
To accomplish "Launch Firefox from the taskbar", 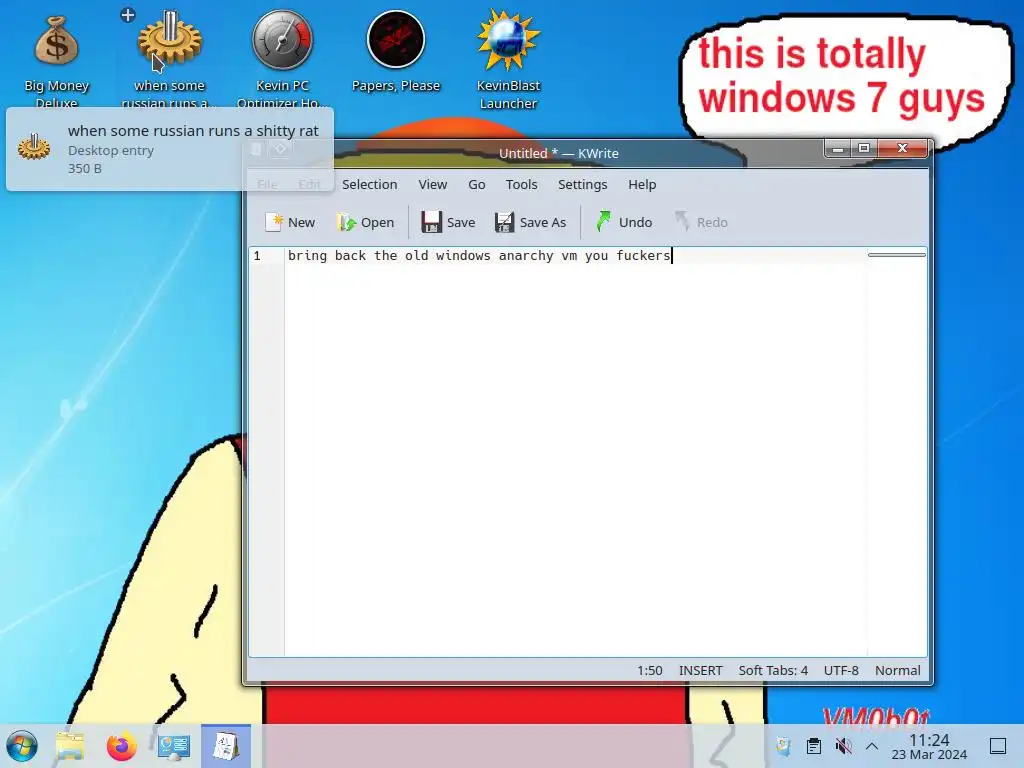I will pyautogui.click(x=121, y=746).
